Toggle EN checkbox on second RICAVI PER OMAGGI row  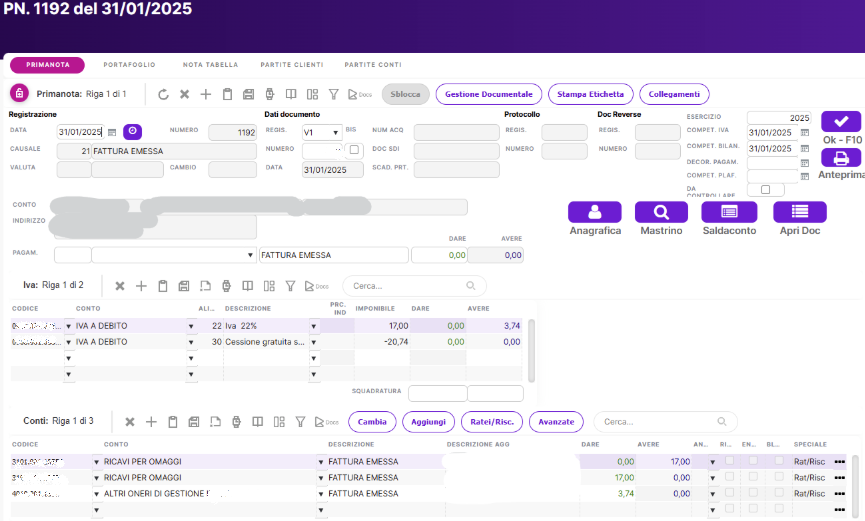(753, 476)
